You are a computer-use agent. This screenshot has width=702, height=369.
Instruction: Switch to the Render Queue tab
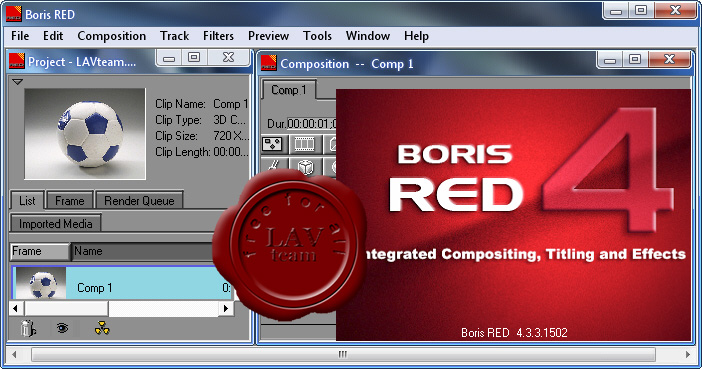(x=139, y=201)
